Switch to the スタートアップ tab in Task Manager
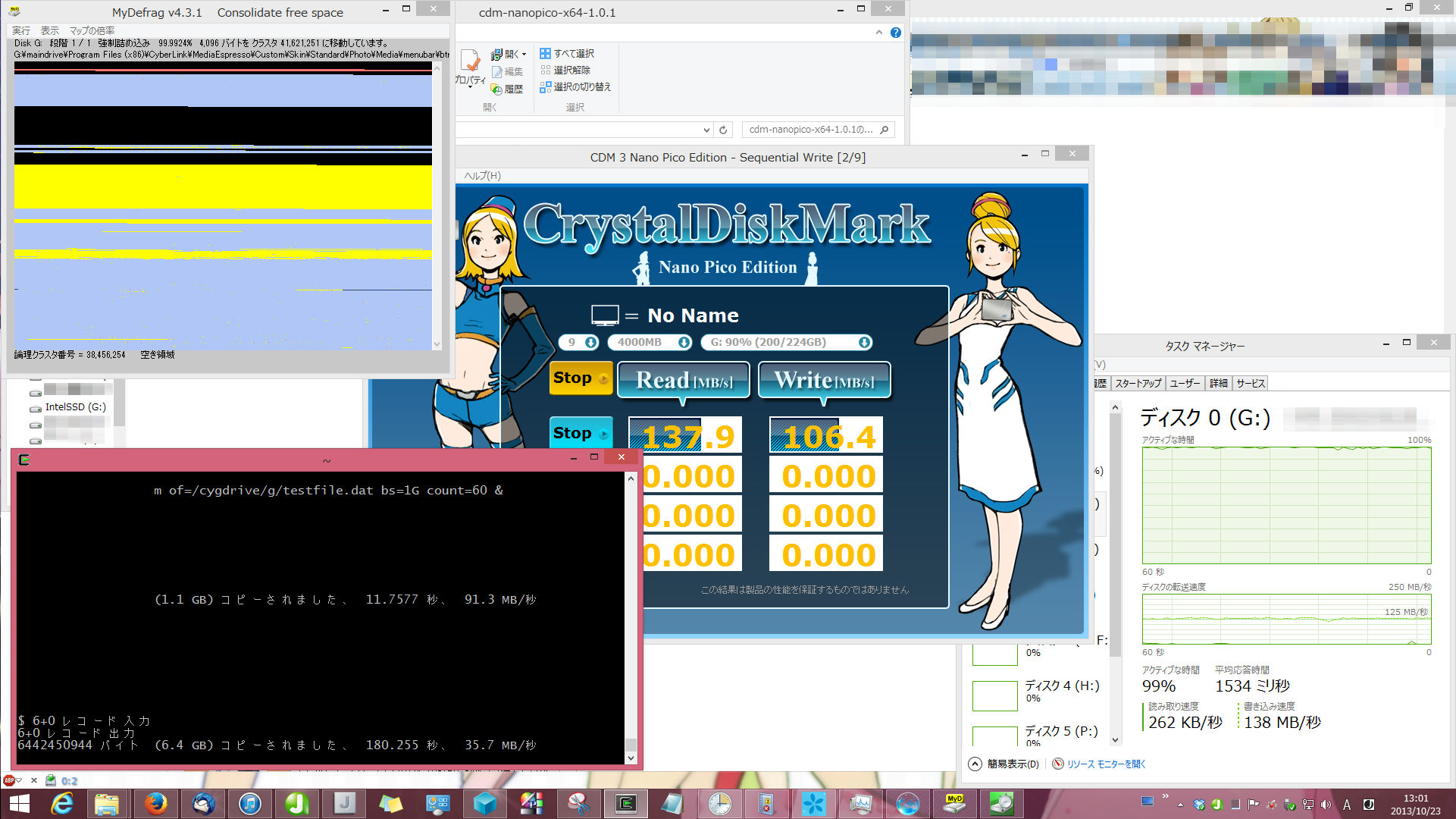This screenshot has width=1456, height=819. pyautogui.click(x=1137, y=384)
